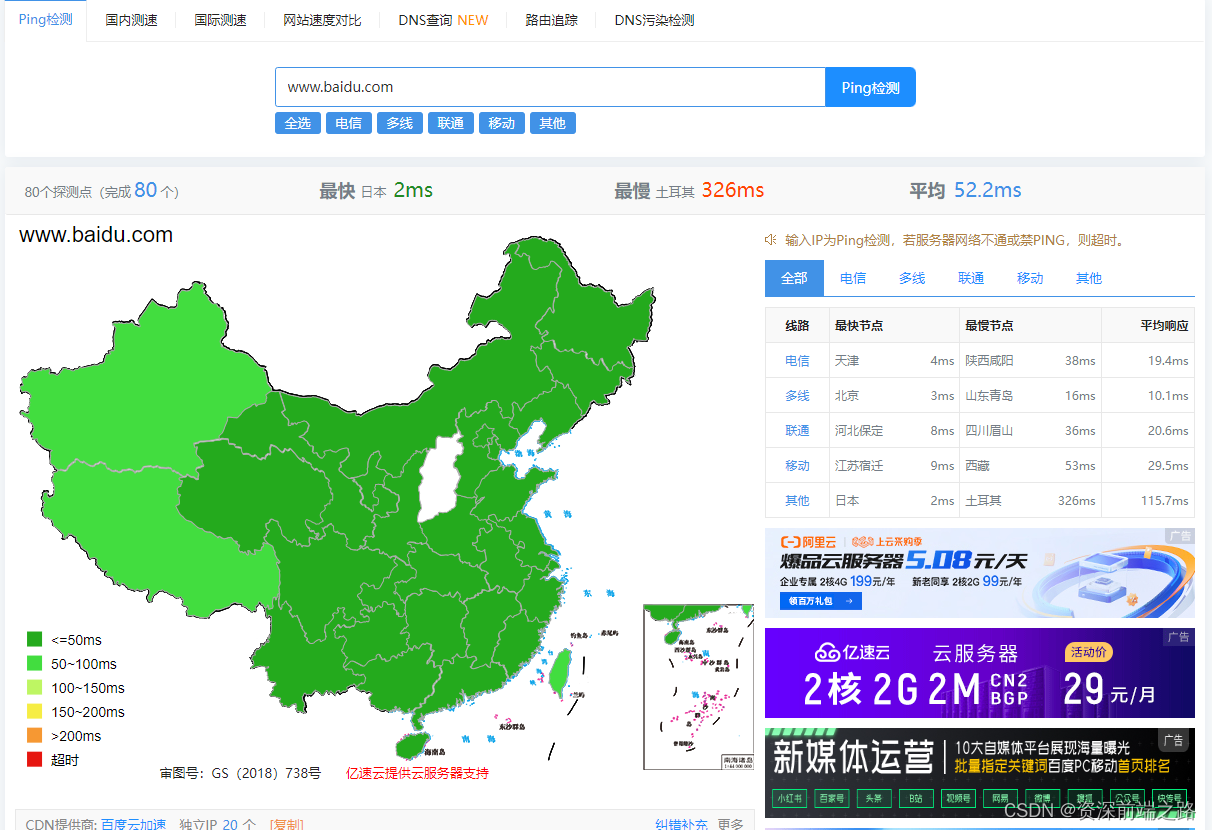Click the blue Ping检测 button

click(x=870, y=87)
